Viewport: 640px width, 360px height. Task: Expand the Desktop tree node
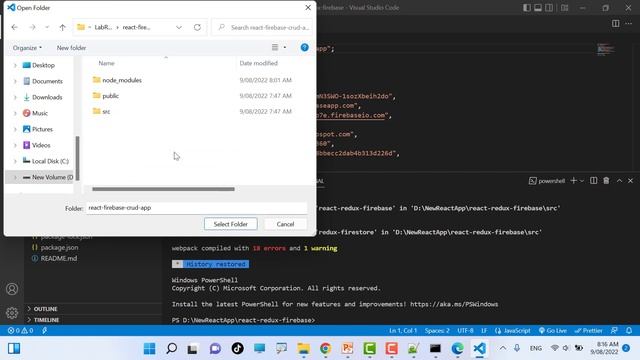pyautogui.click(x=15, y=65)
